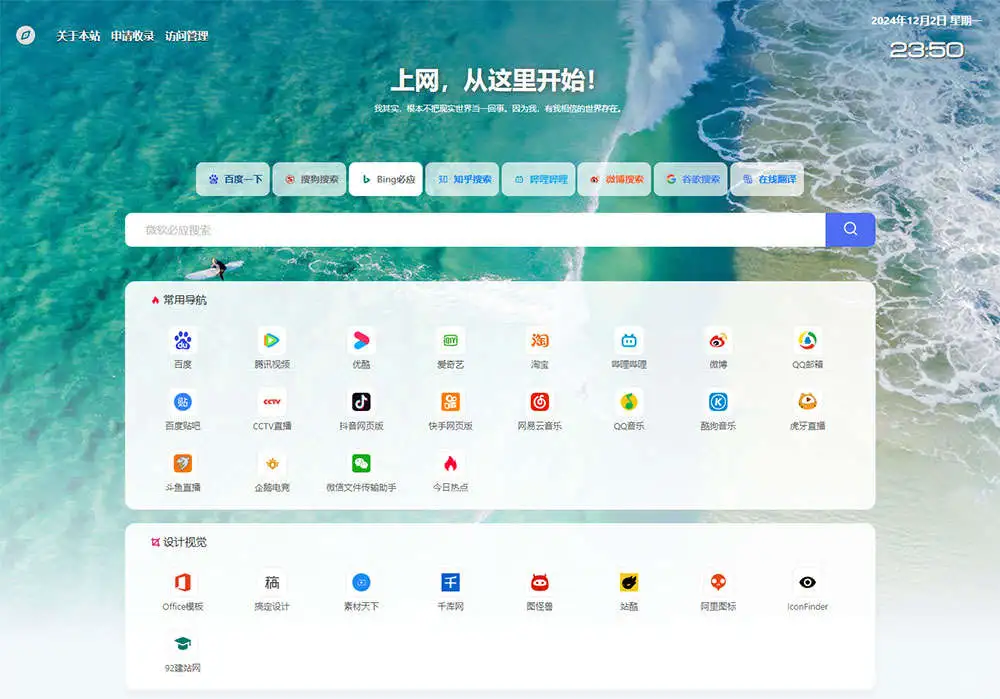Open the 申请收录 menu item

pyautogui.click(x=131, y=35)
